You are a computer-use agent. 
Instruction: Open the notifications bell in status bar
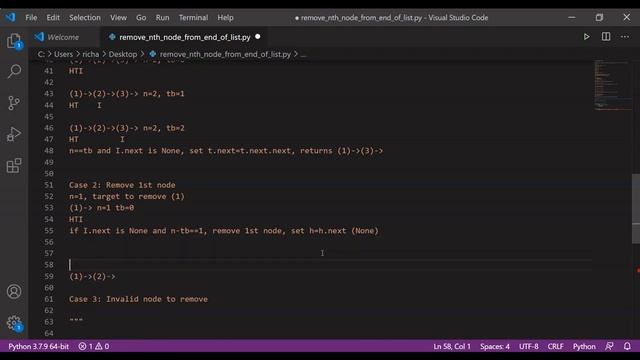(627, 346)
